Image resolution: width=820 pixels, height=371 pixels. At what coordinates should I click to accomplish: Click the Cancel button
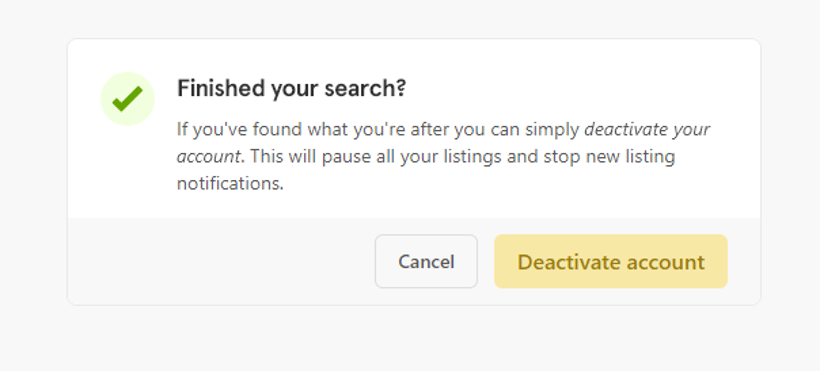[426, 261]
